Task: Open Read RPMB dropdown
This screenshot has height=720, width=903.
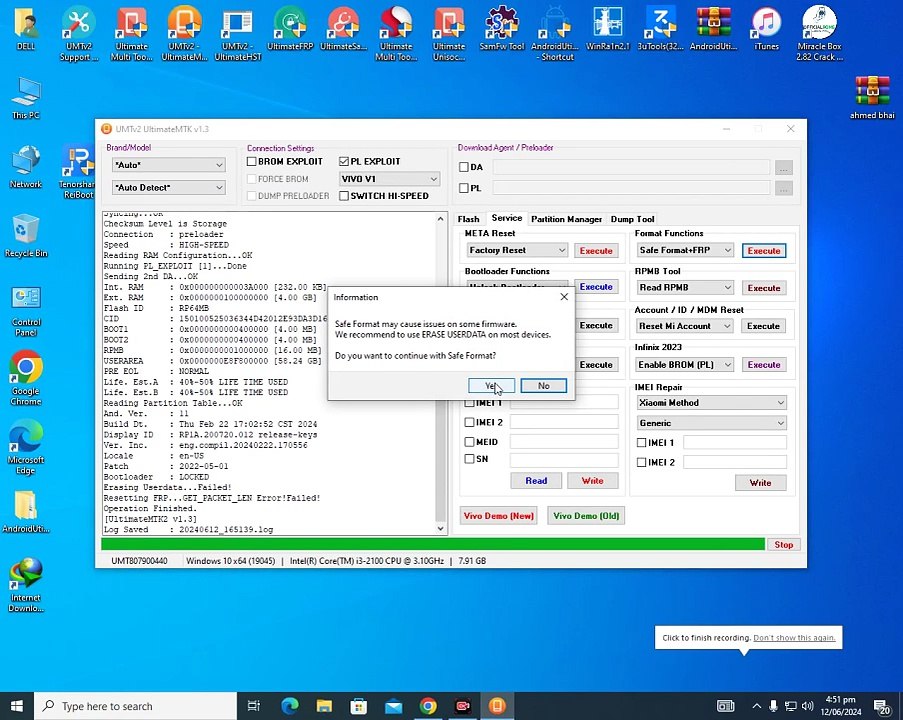Action: click(x=685, y=287)
